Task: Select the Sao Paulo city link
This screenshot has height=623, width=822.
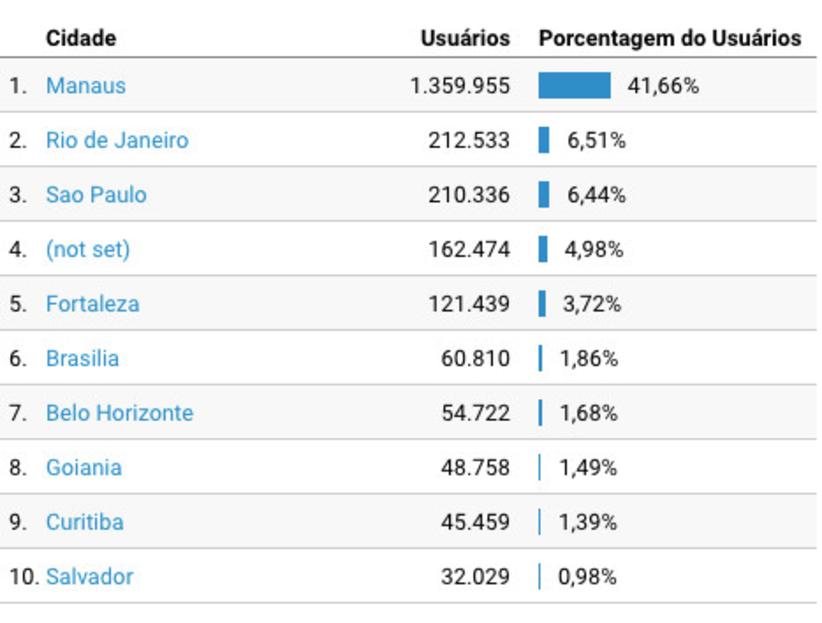Action: [x=96, y=195]
